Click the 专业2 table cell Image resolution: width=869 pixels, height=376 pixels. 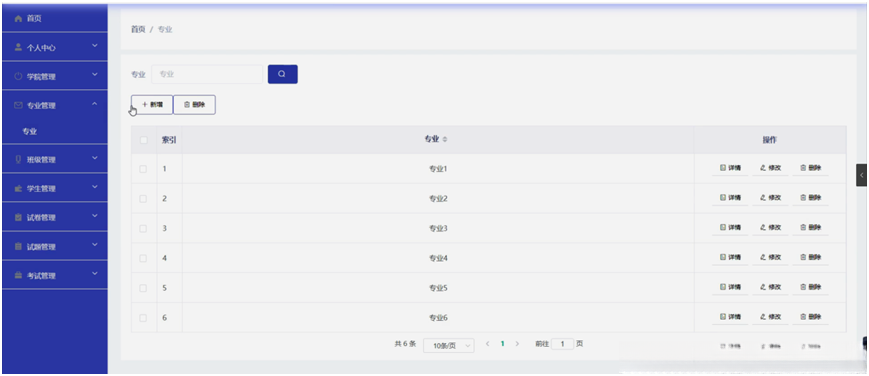[438, 199]
